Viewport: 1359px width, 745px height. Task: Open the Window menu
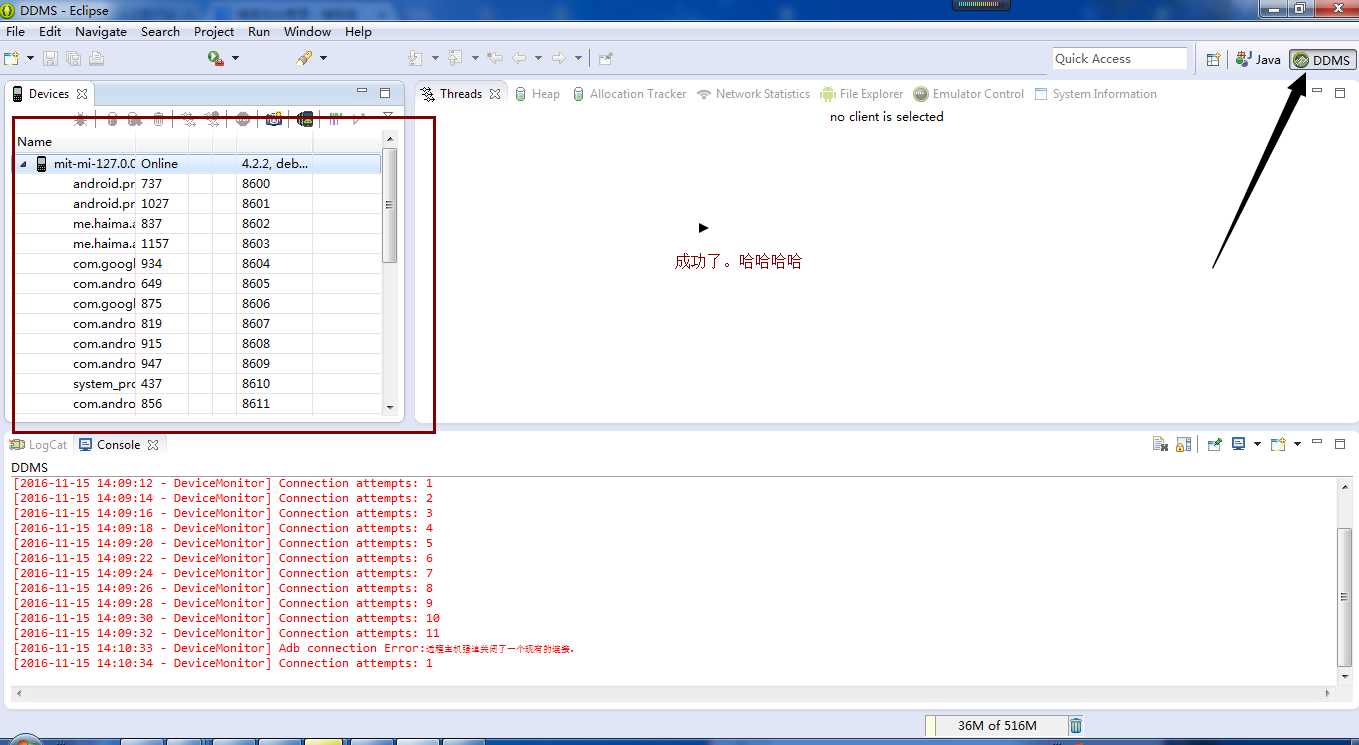click(307, 32)
